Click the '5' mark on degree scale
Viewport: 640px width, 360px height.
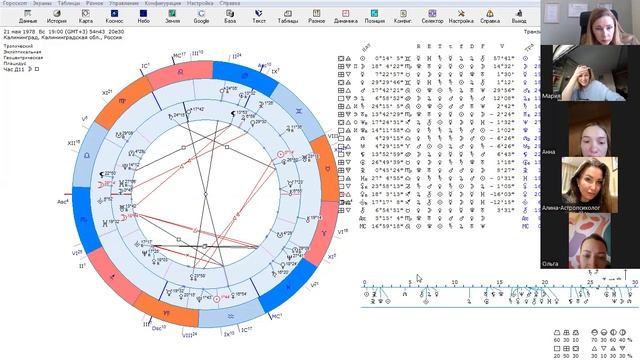tap(410, 282)
